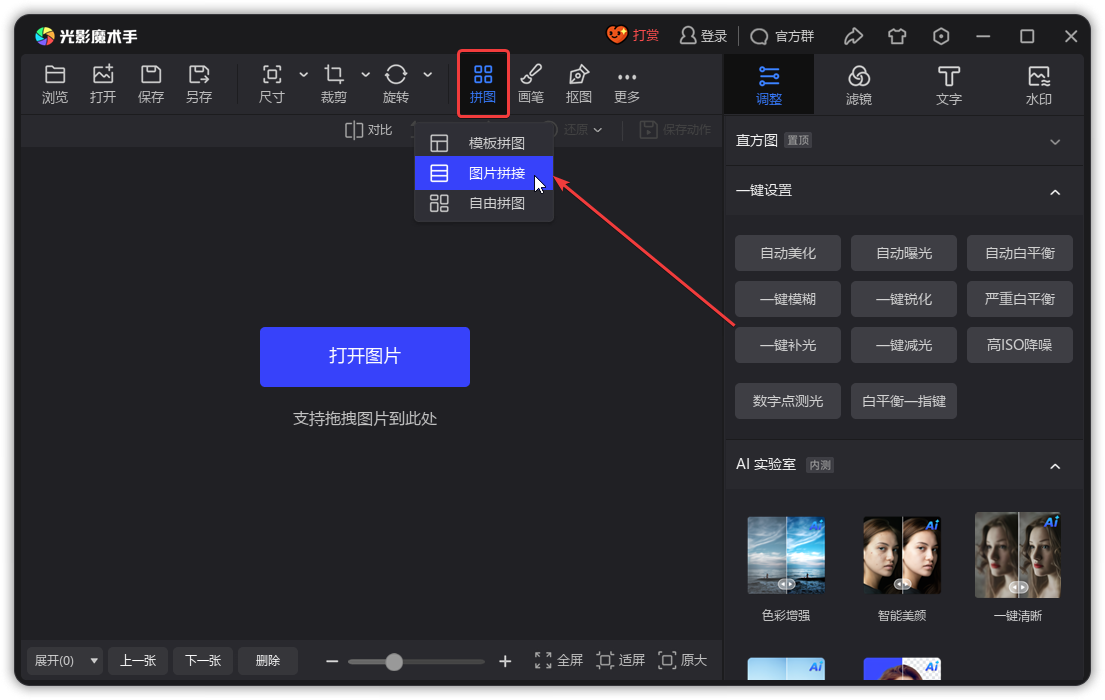Open the 画笔 brush tool
1105x700 pixels.
tap(531, 84)
